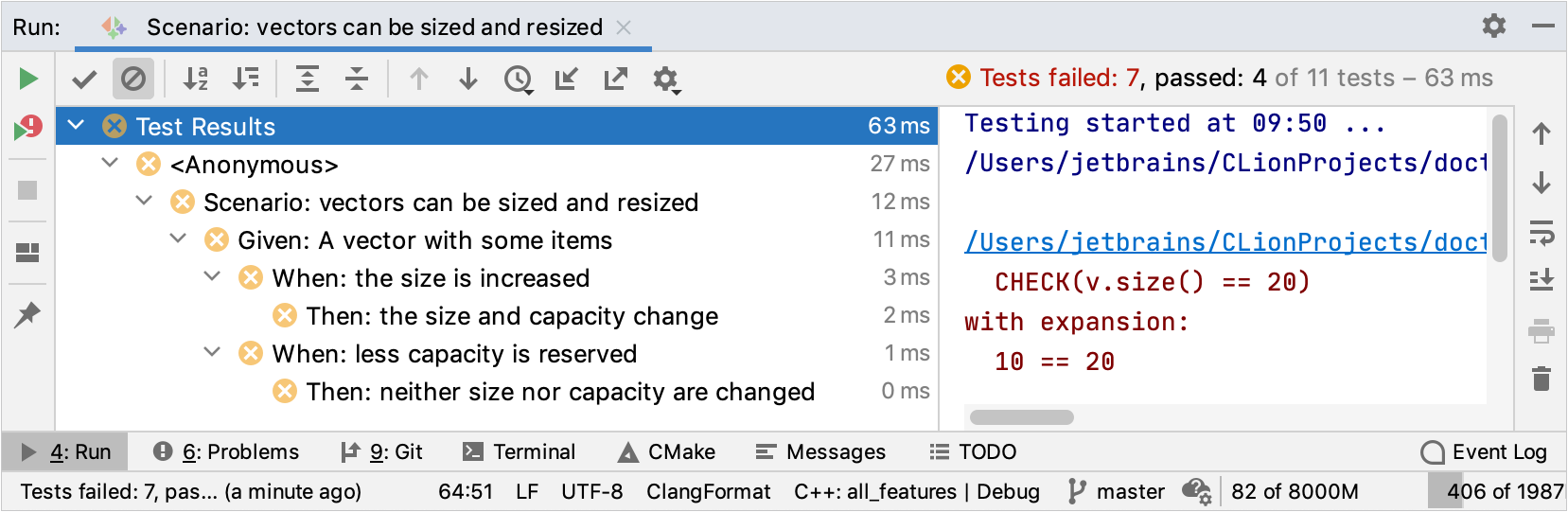Viewport: 1568px width, 512px height.
Task: Collapse the Test Results root node
Action: click(x=77, y=126)
